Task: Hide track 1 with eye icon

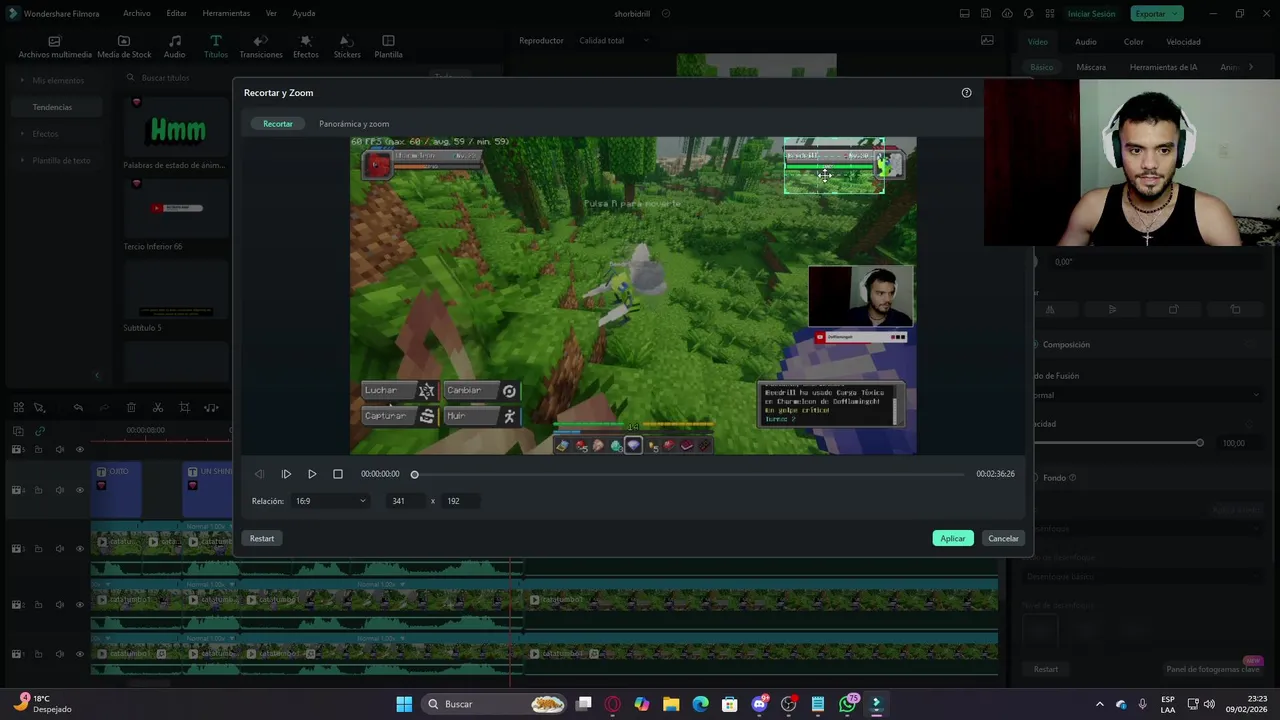Action: tap(80, 654)
